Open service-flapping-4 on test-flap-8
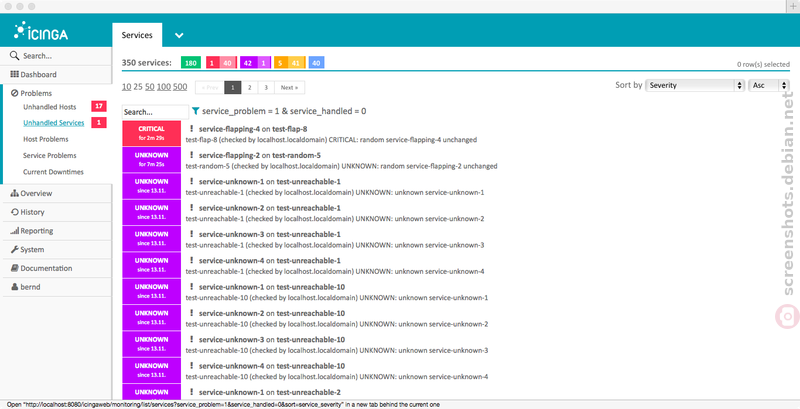 click(253, 129)
